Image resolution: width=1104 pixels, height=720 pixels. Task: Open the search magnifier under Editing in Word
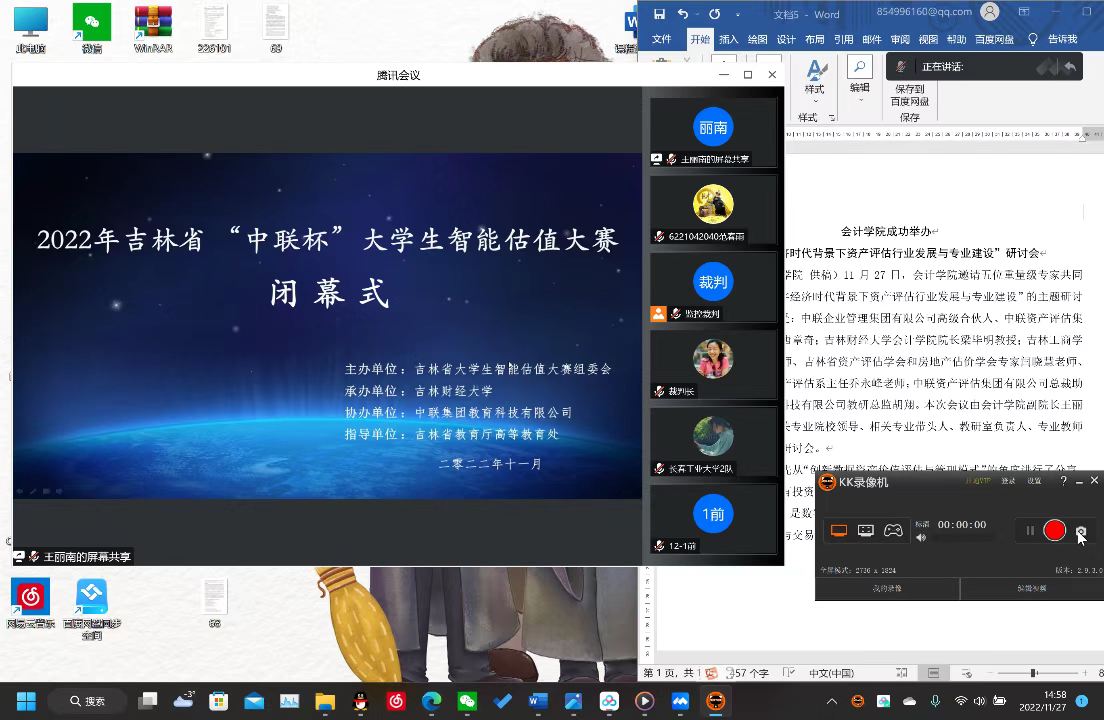point(859,68)
